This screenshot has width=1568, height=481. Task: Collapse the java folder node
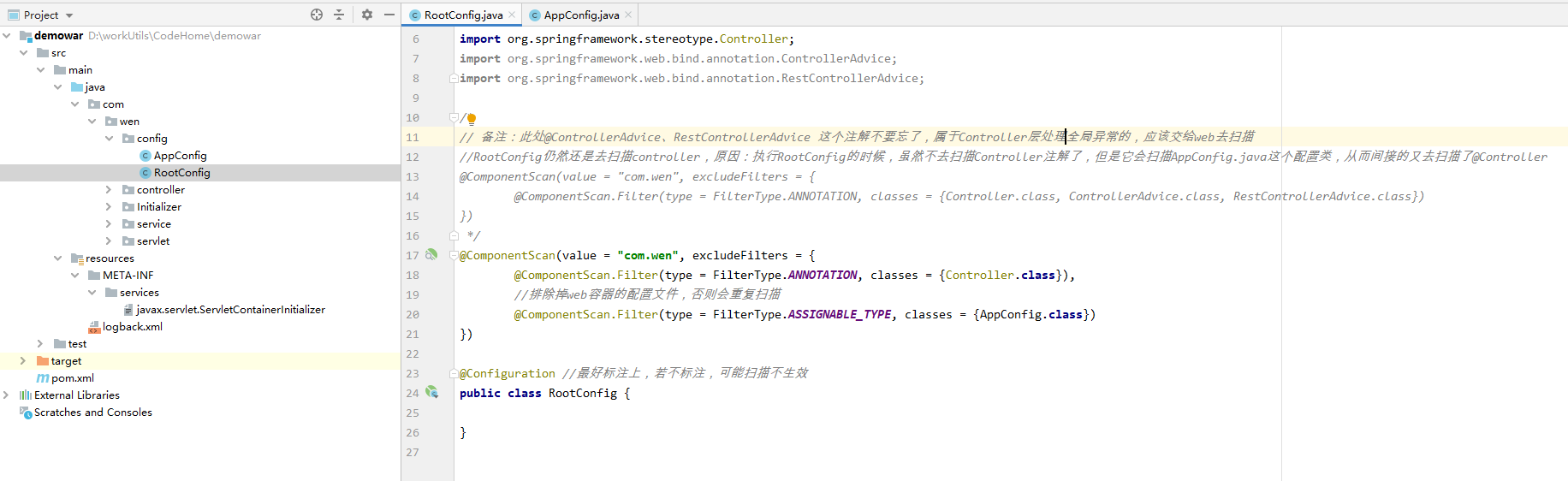click(58, 87)
